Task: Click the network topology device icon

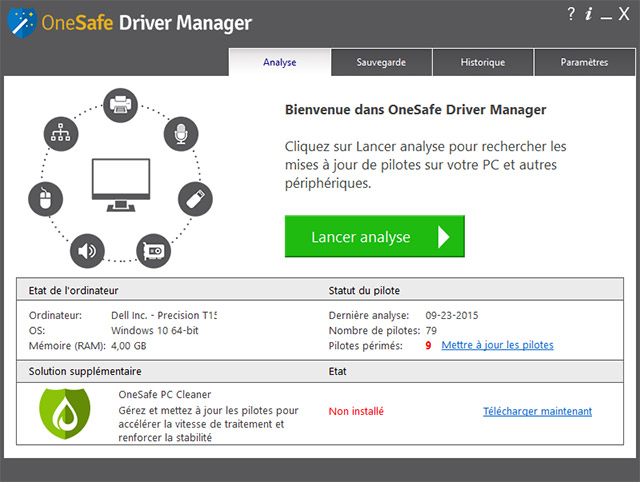Action: click(x=61, y=134)
